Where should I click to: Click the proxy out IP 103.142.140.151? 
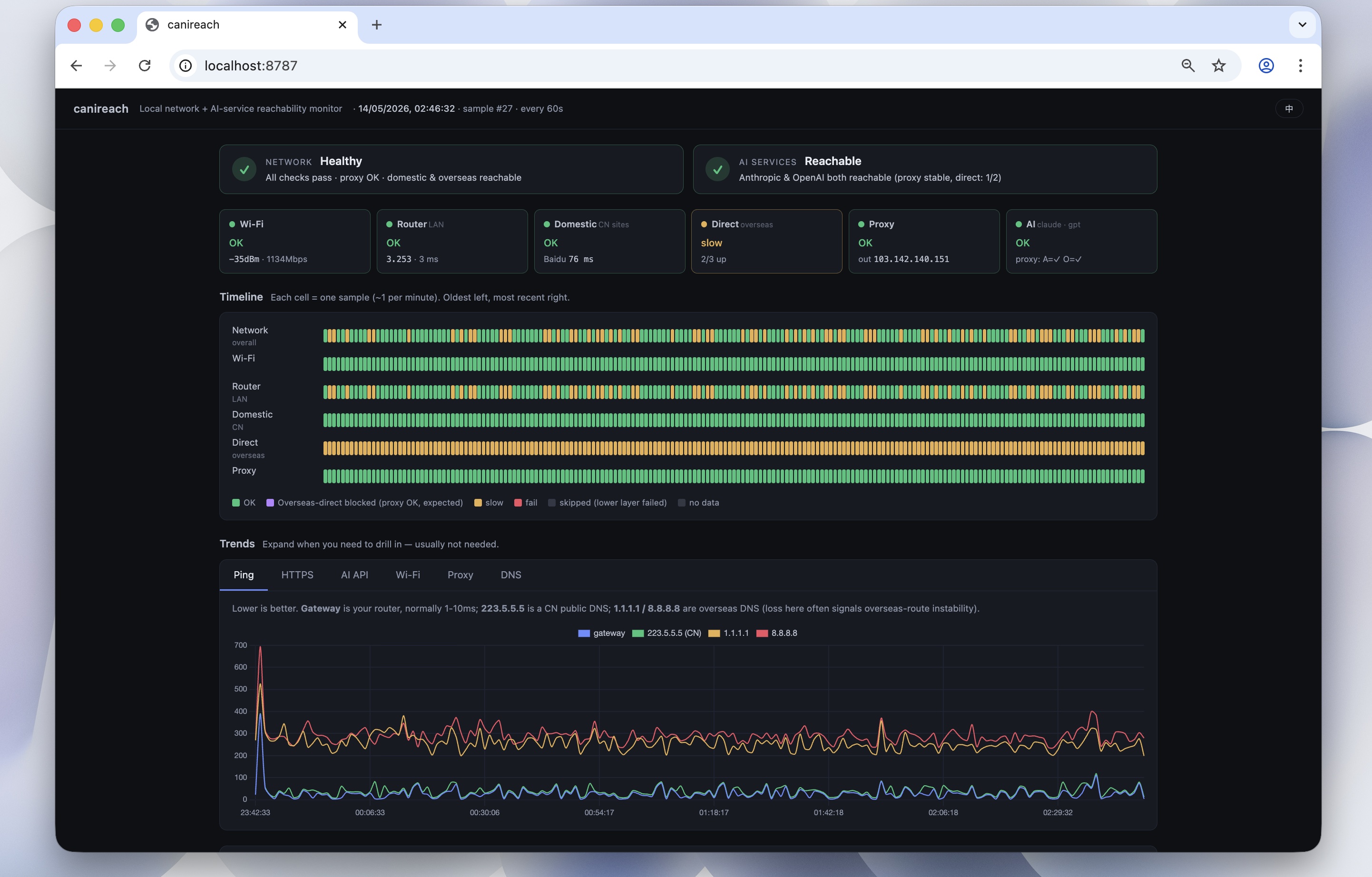click(x=911, y=259)
